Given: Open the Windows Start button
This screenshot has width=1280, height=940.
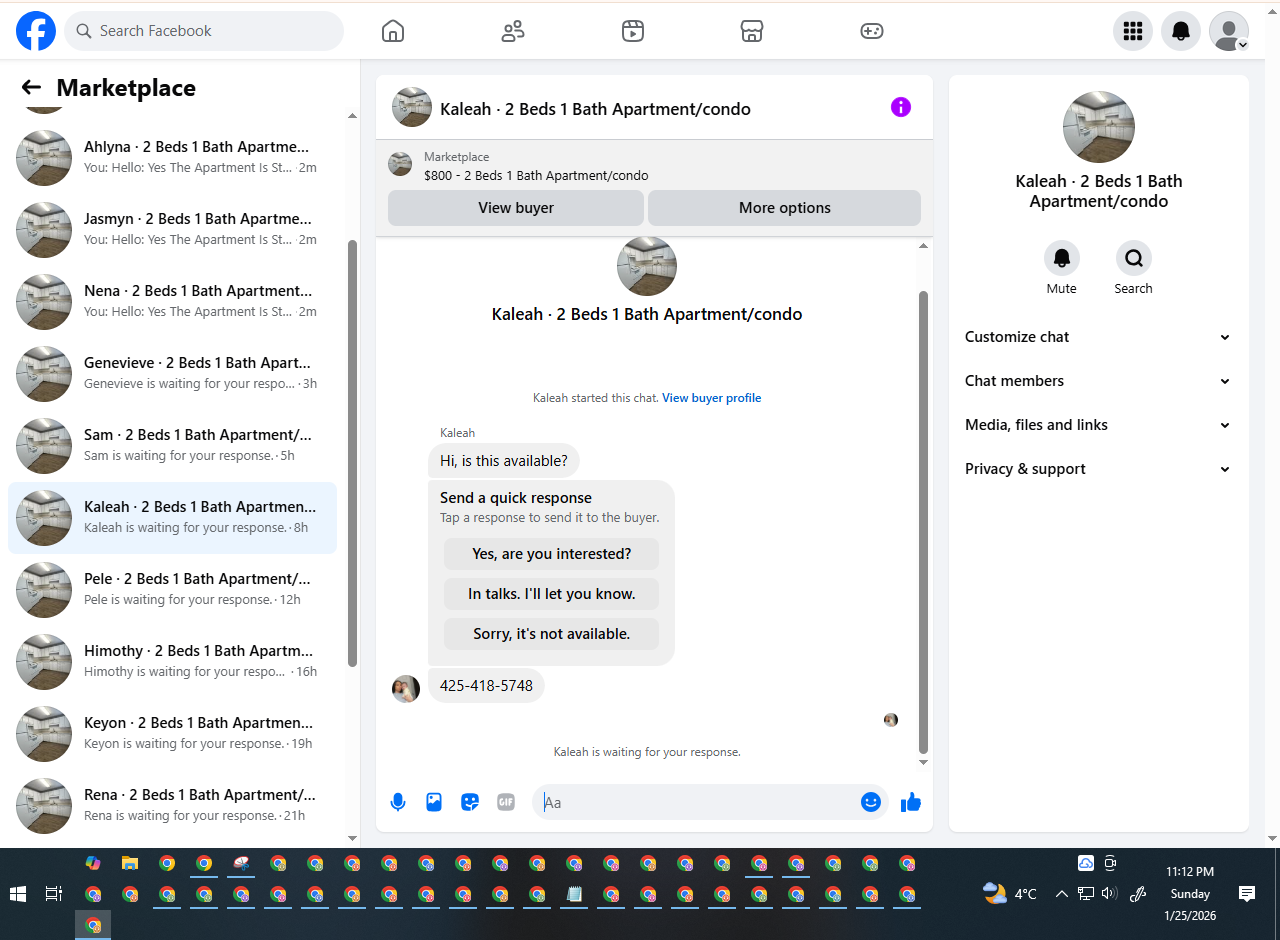Looking at the screenshot, I should (x=18, y=894).
